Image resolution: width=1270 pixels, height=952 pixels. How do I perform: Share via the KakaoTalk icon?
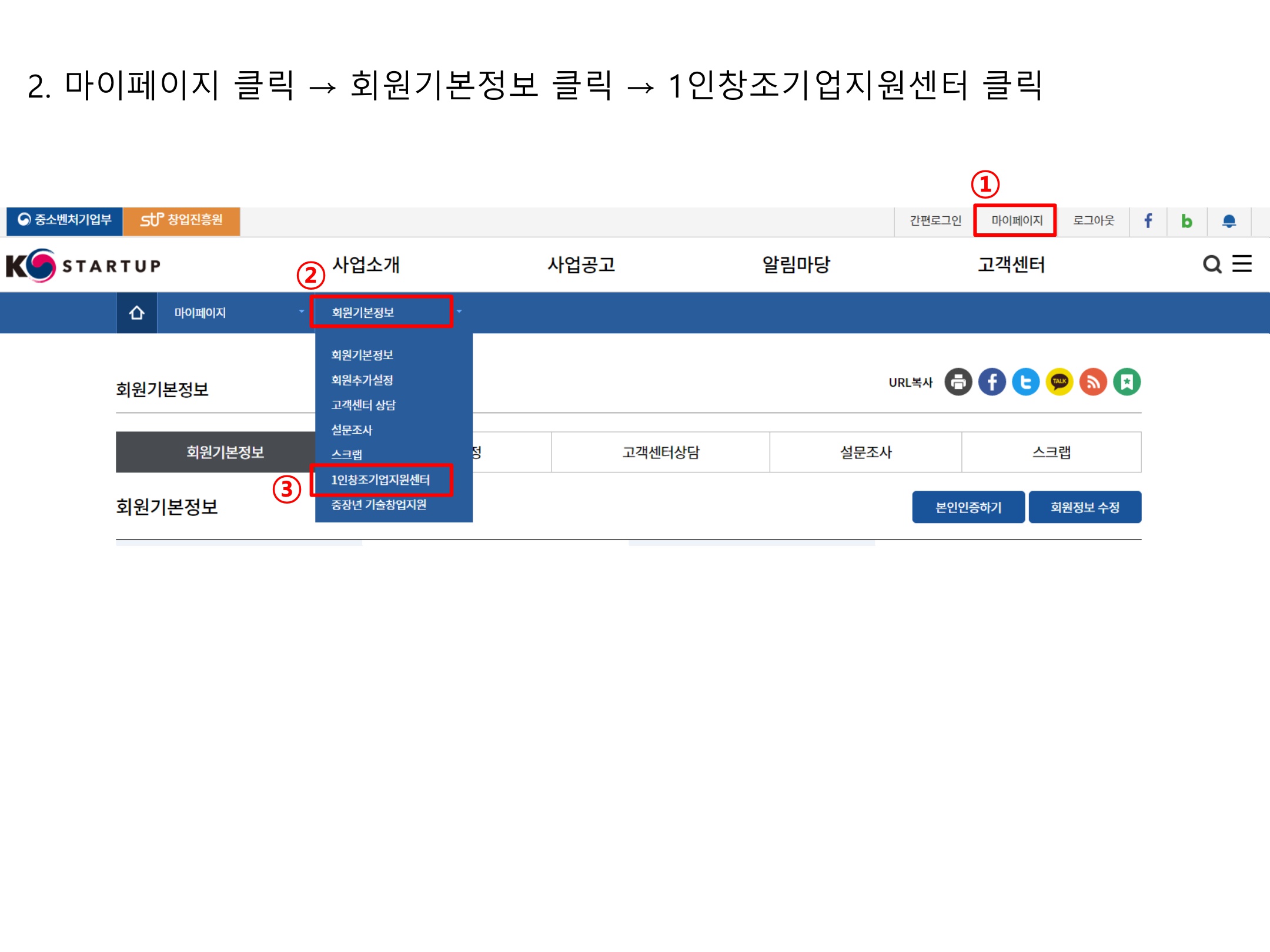(1060, 383)
